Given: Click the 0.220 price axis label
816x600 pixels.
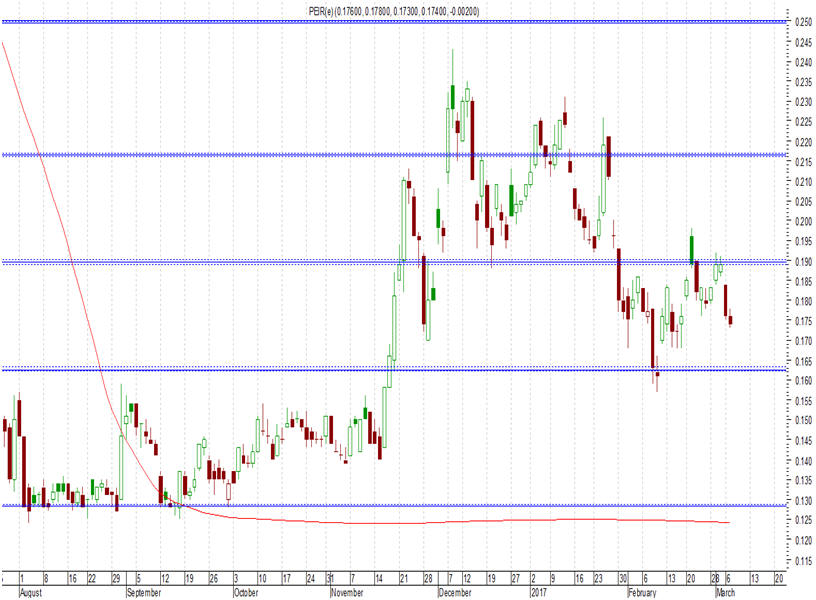Looking at the screenshot, I should coord(804,142).
